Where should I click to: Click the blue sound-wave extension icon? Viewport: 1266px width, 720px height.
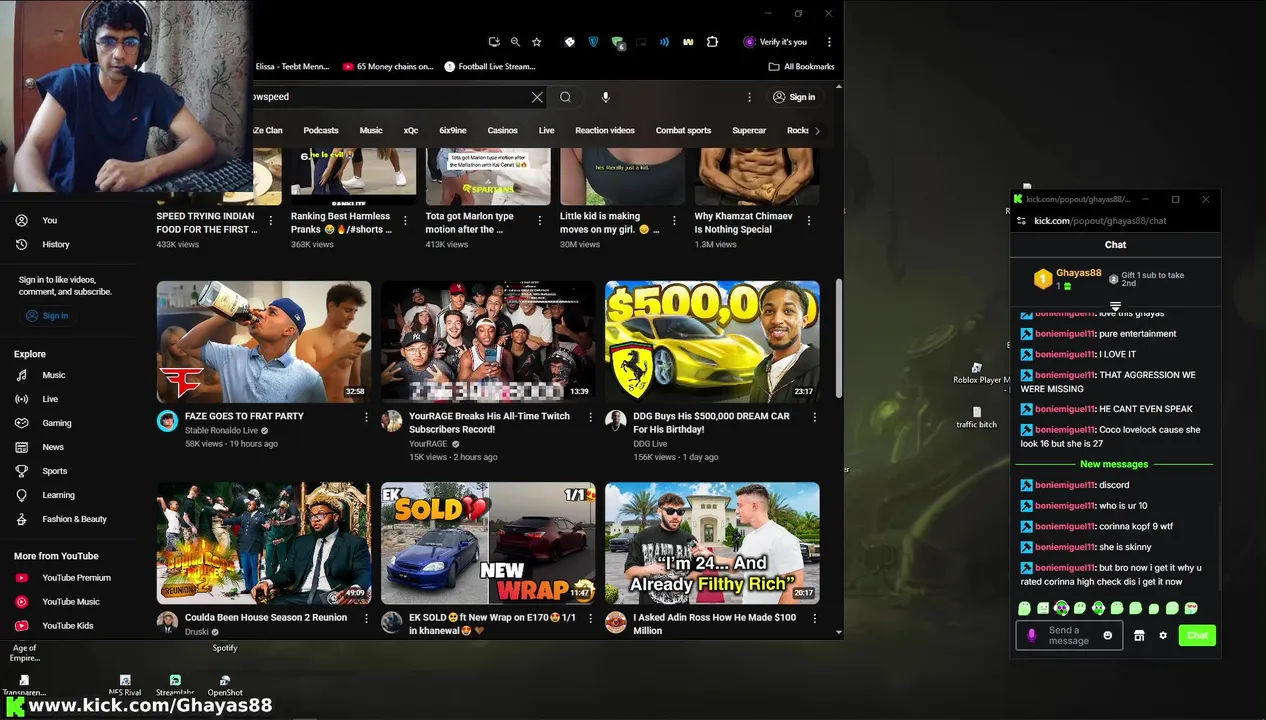665,42
